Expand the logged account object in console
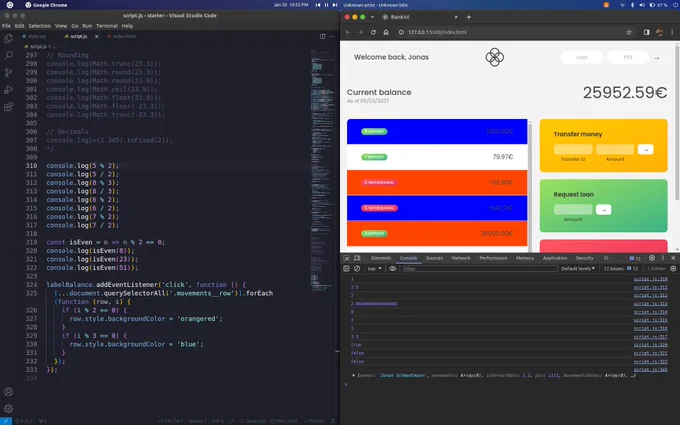This screenshot has height=425, width=680. (353, 375)
